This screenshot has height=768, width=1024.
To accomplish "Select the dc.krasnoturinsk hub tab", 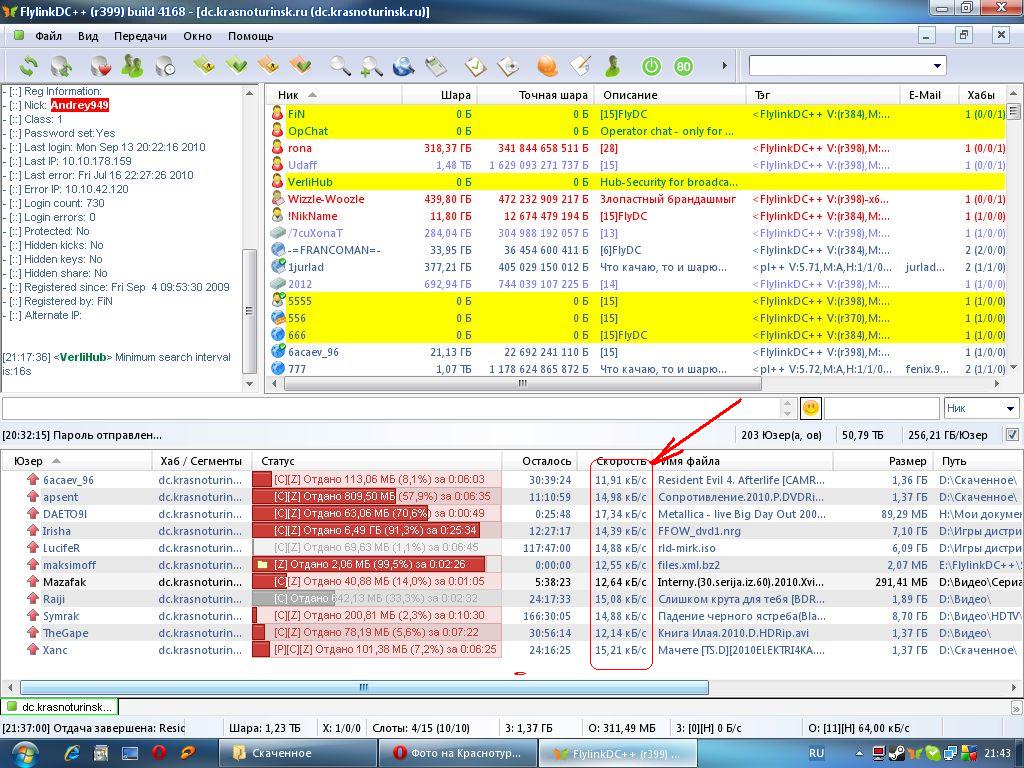I will point(59,707).
